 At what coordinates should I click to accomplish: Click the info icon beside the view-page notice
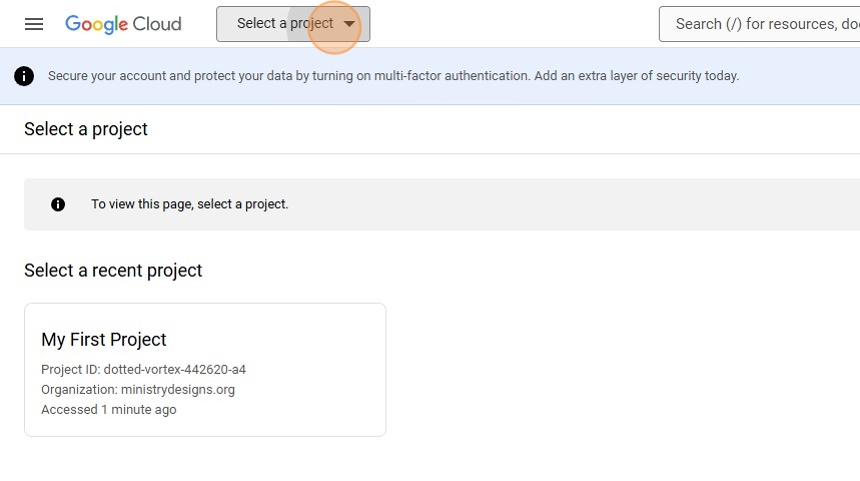(58, 204)
